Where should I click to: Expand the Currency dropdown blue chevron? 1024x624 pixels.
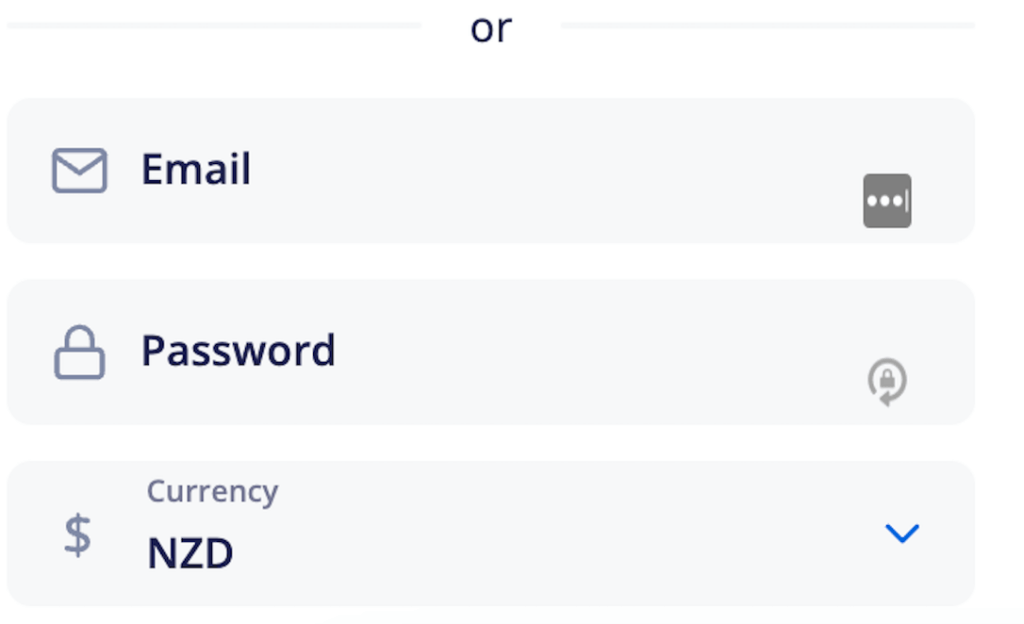[x=902, y=533]
